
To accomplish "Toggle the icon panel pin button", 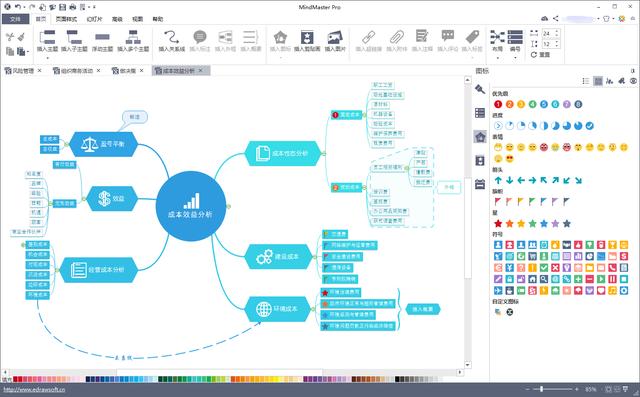I will click(633, 71).
